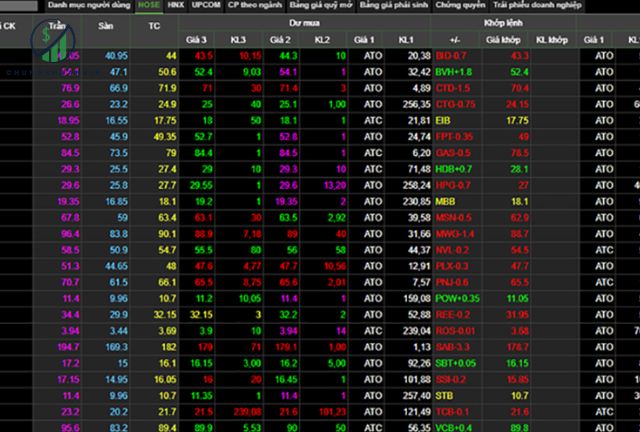Screen dimensions: 640x432
Task: Click the Giá khớp column header
Action: coord(503,40)
